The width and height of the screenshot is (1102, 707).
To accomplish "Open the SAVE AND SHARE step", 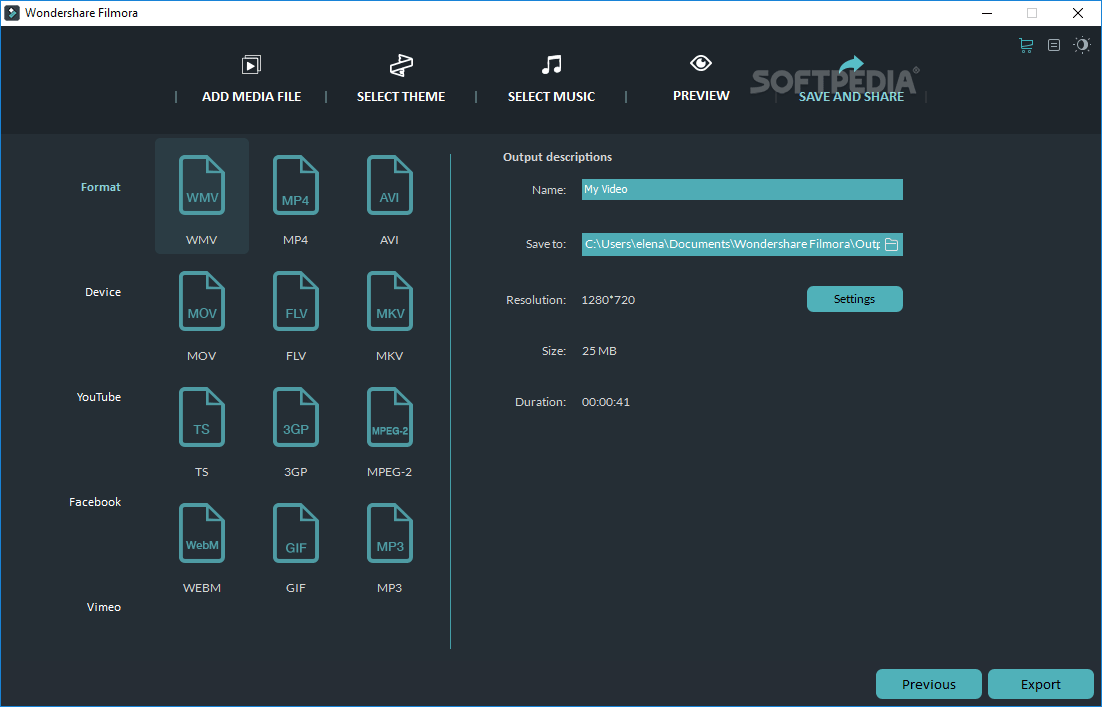I will point(851,96).
